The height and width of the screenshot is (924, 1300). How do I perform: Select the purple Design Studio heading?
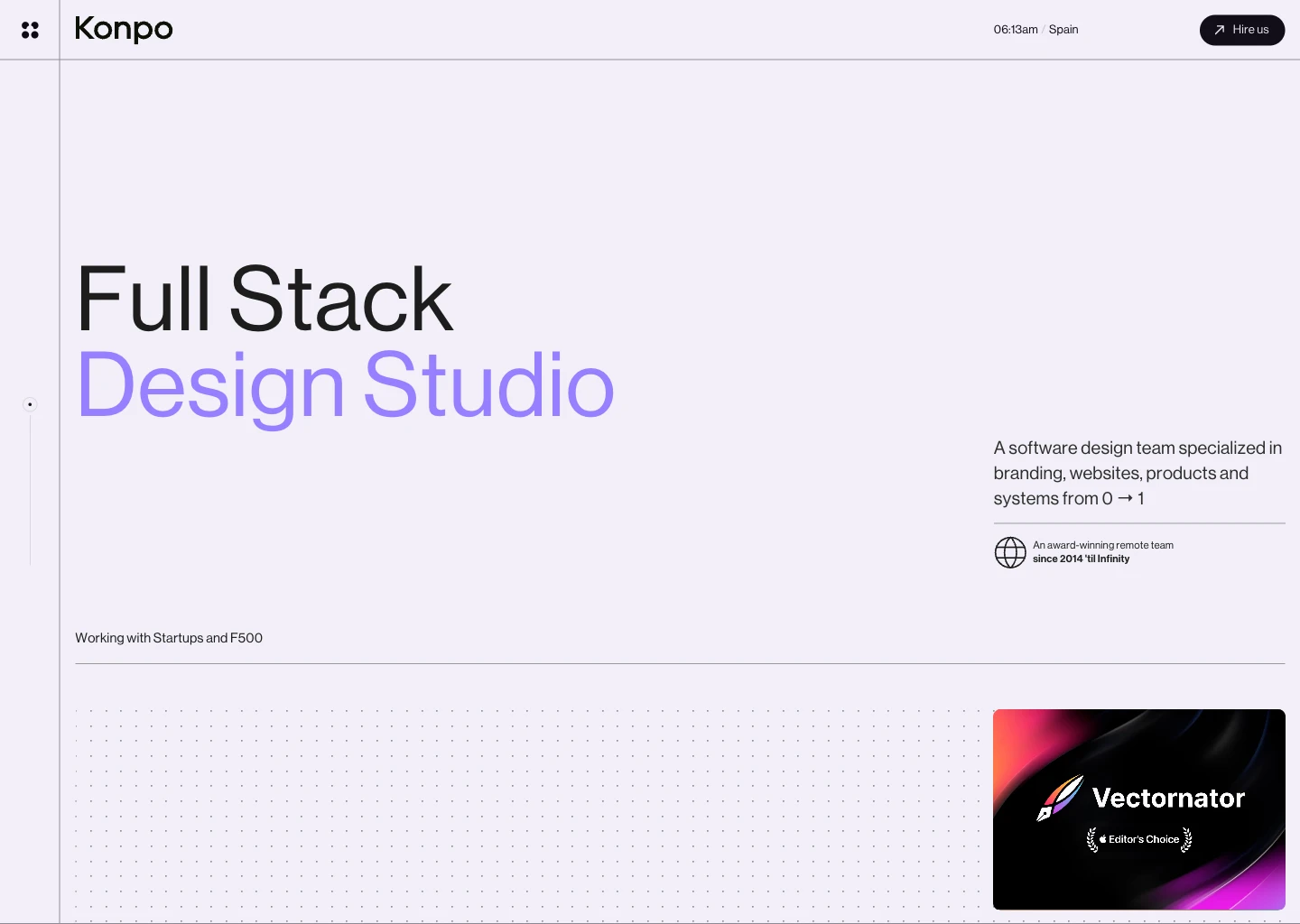click(x=345, y=386)
